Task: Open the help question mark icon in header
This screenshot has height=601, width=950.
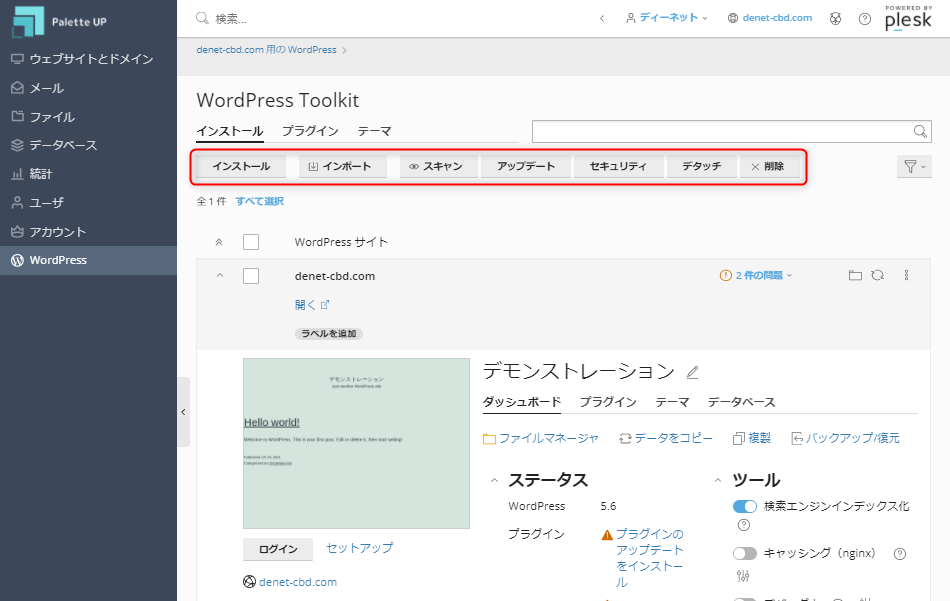Action: 865,19
